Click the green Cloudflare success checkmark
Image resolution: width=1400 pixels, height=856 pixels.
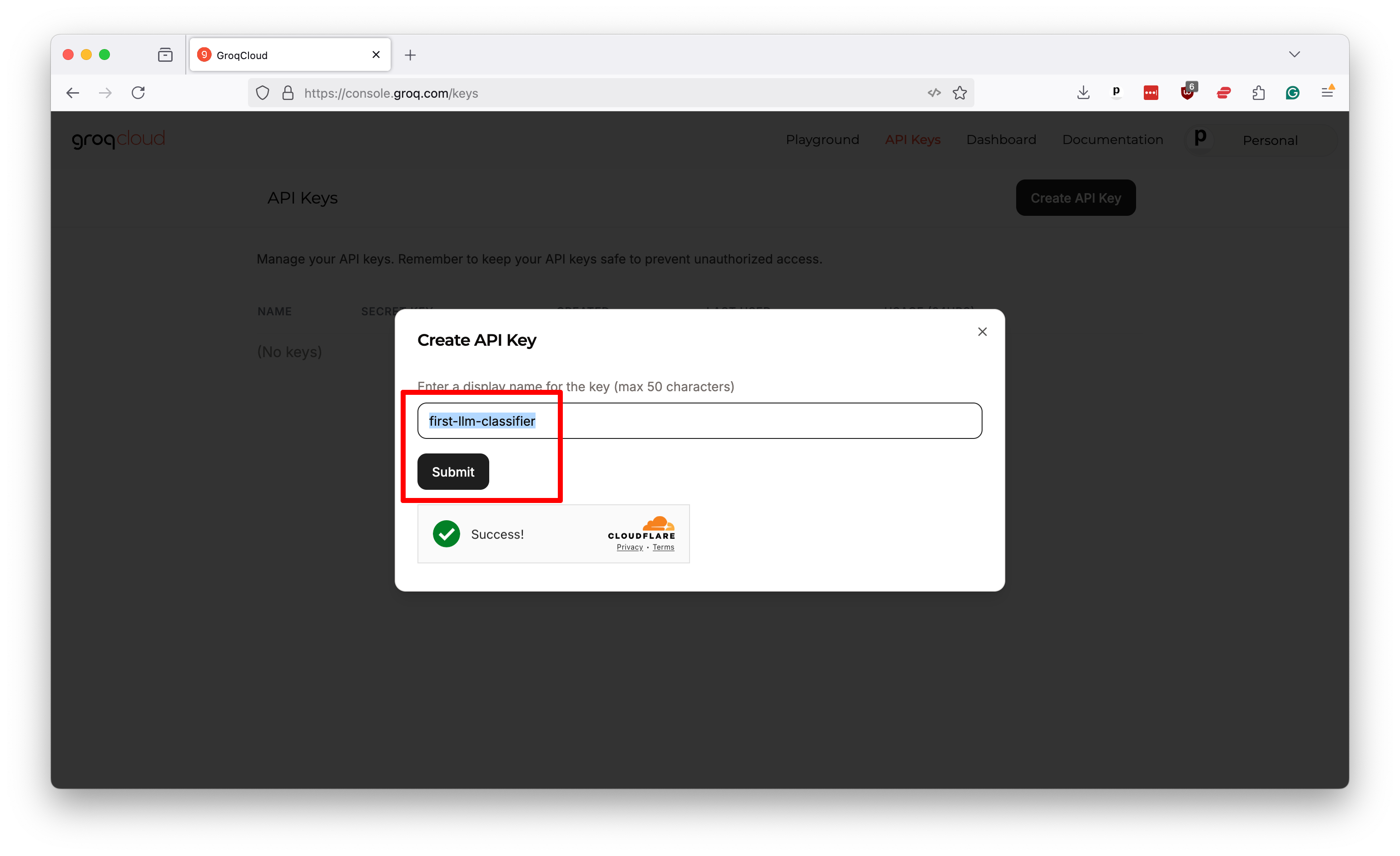tap(447, 534)
